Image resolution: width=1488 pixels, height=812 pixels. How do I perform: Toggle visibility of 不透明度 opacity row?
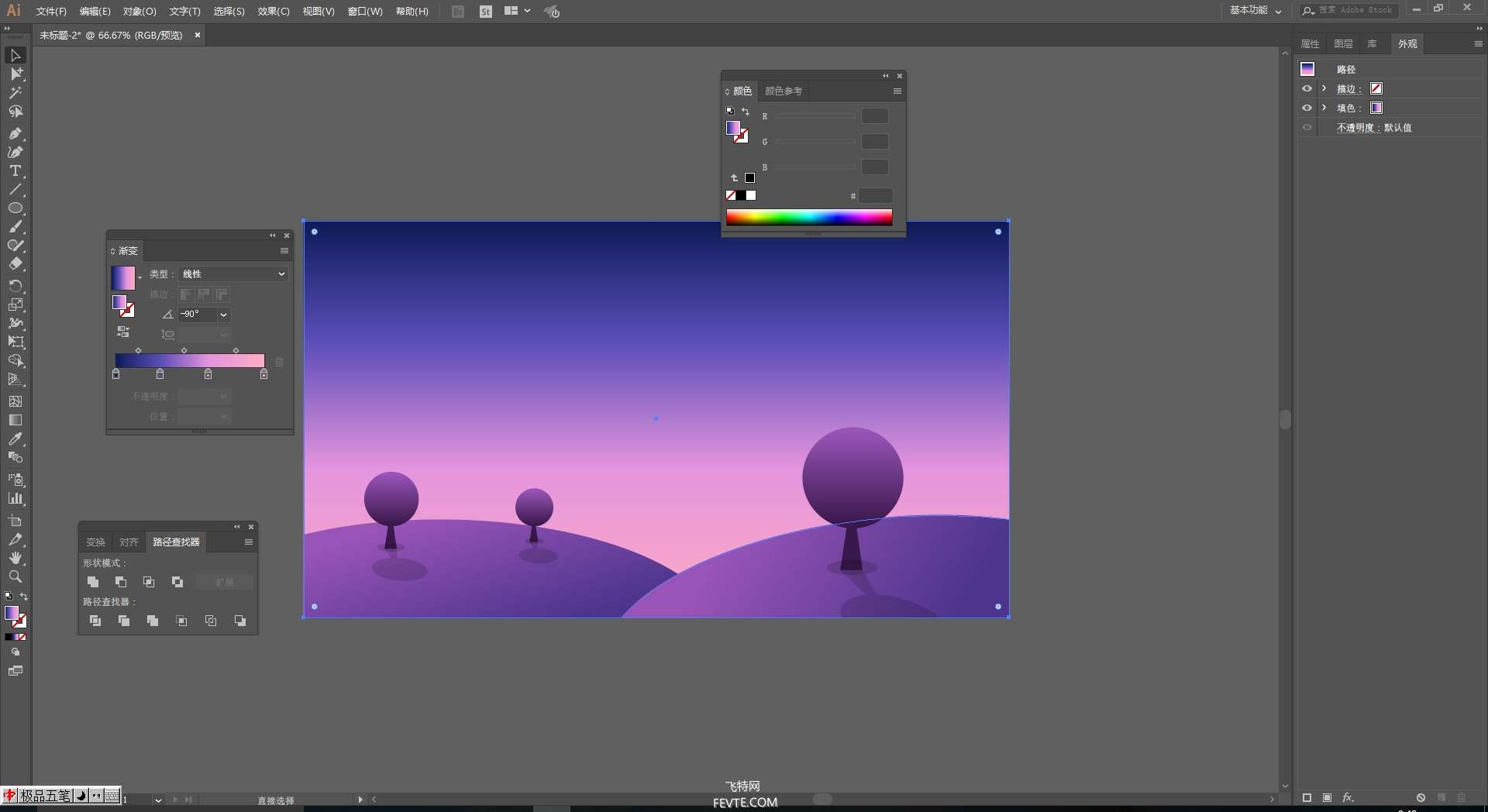click(x=1307, y=127)
